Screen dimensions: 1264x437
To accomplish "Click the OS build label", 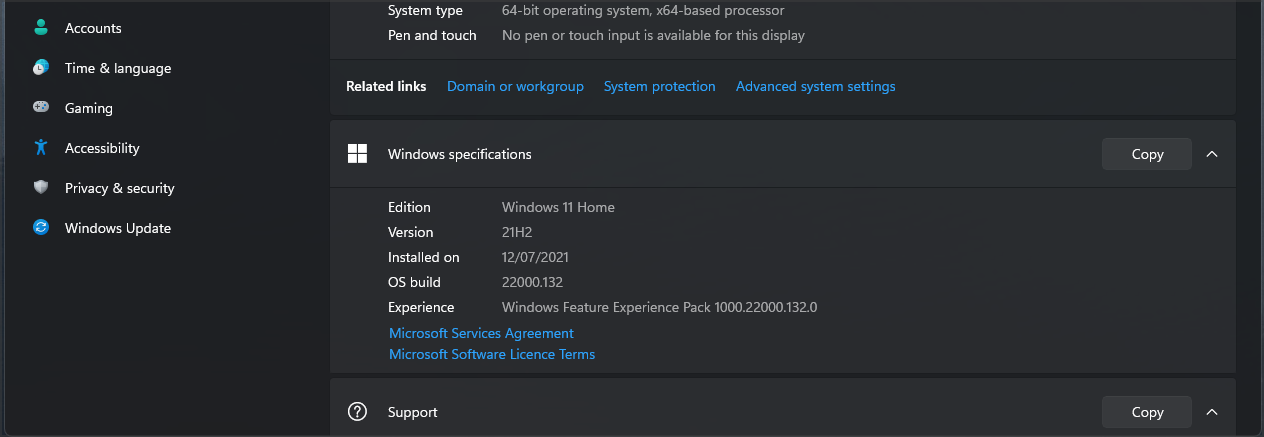I will click(414, 282).
